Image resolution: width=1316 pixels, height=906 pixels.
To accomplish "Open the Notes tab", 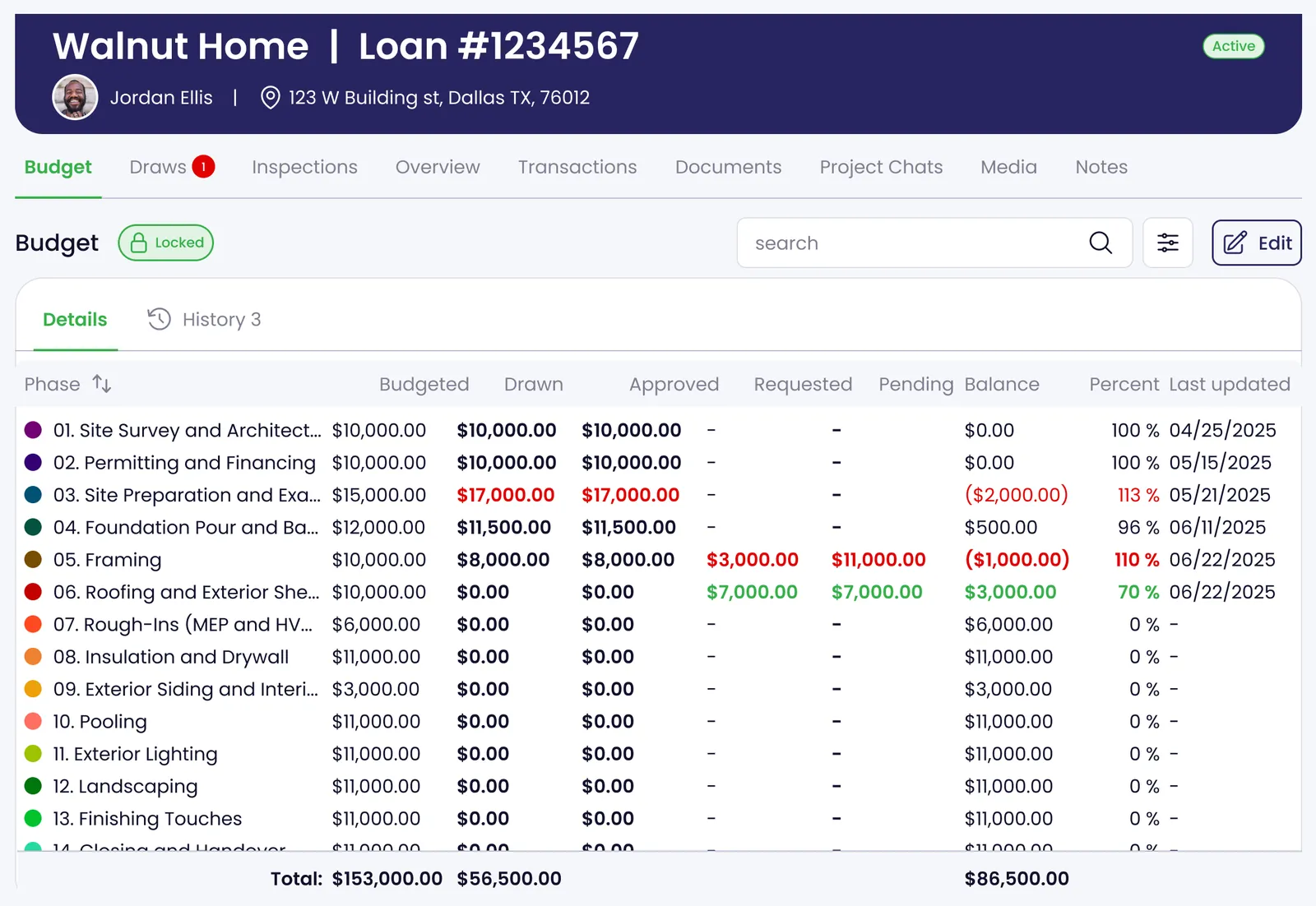I will point(1101,167).
